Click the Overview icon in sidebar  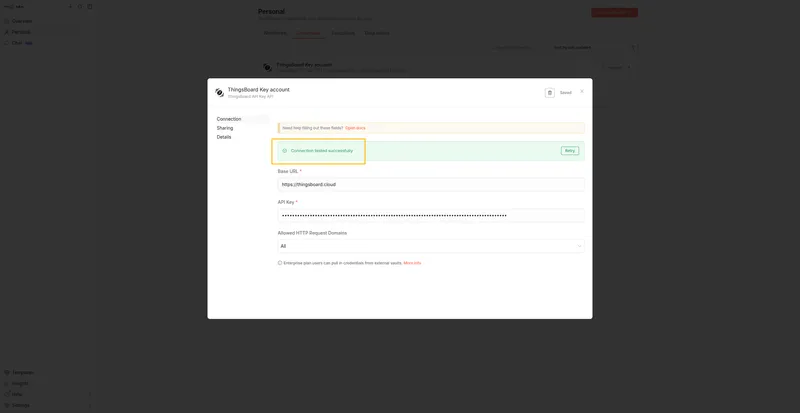(7, 21)
